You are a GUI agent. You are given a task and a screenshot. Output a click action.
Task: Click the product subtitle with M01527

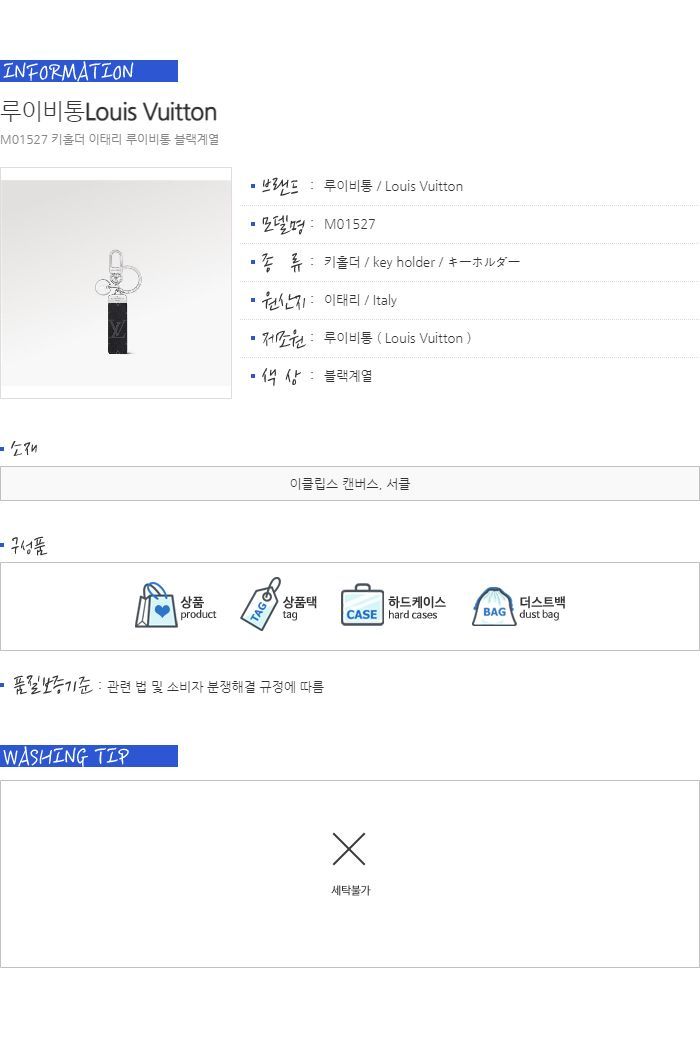pos(110,140)
